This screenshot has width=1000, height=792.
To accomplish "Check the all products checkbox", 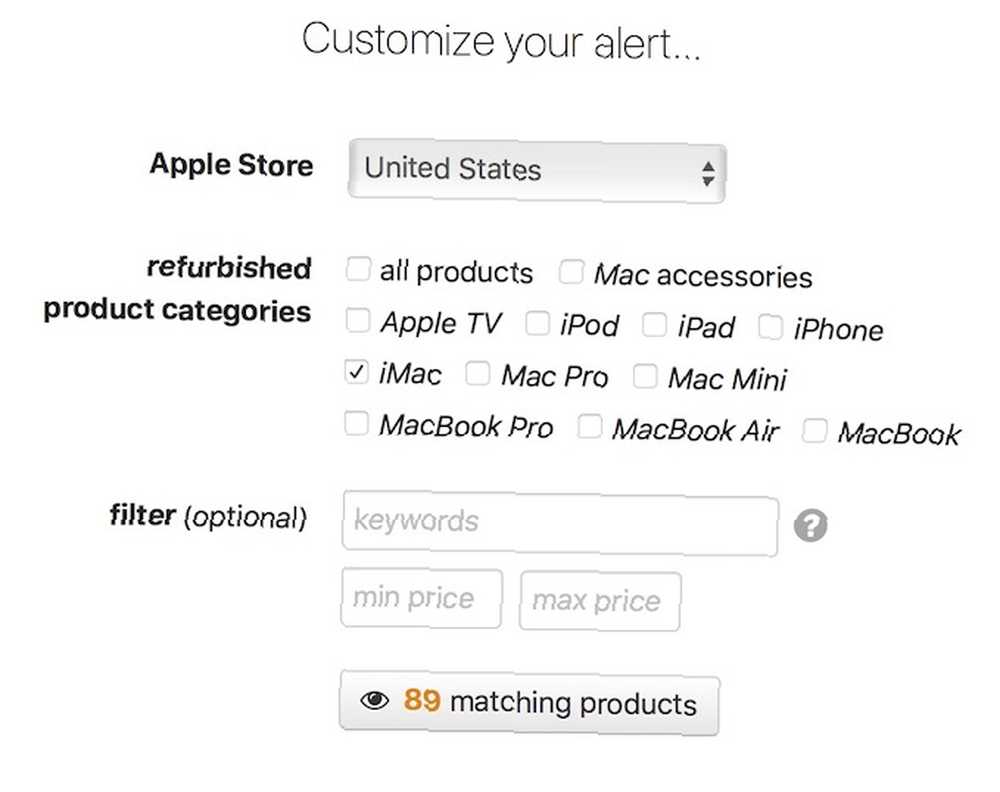I will coord(358,268).
